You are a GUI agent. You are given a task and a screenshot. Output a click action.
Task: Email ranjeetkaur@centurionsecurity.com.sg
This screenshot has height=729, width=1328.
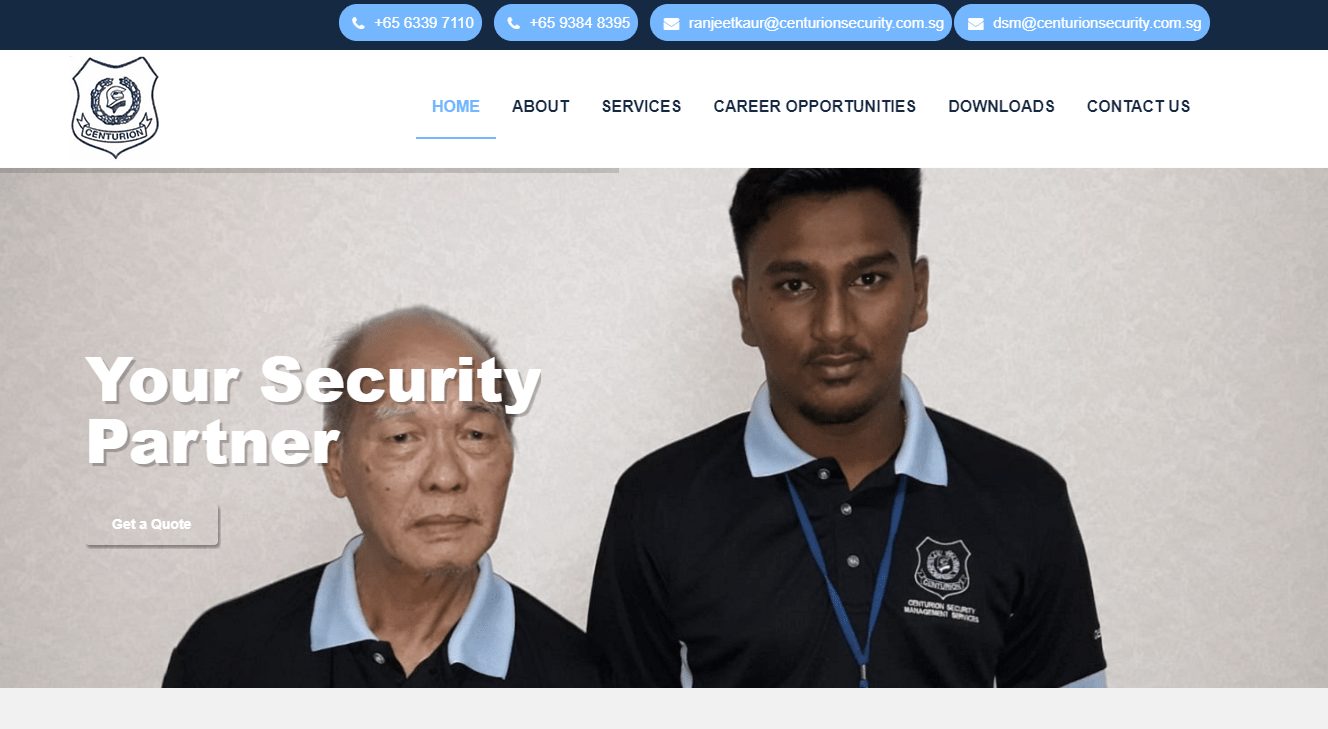point(801,23)
